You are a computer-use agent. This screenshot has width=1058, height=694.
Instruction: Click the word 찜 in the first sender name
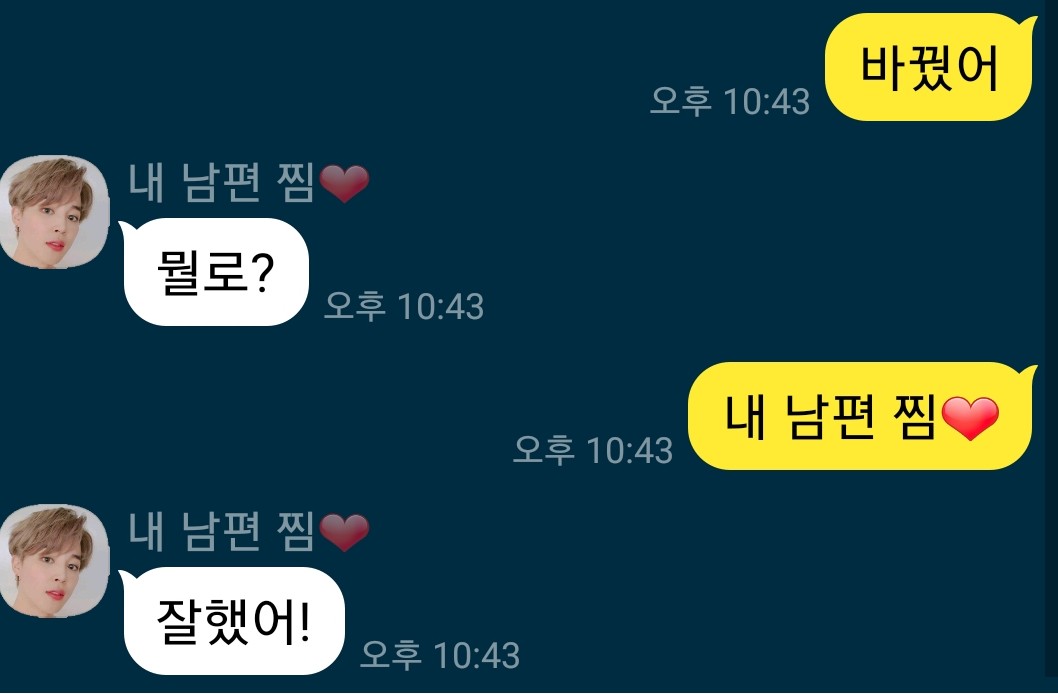[x=296, y=183]
